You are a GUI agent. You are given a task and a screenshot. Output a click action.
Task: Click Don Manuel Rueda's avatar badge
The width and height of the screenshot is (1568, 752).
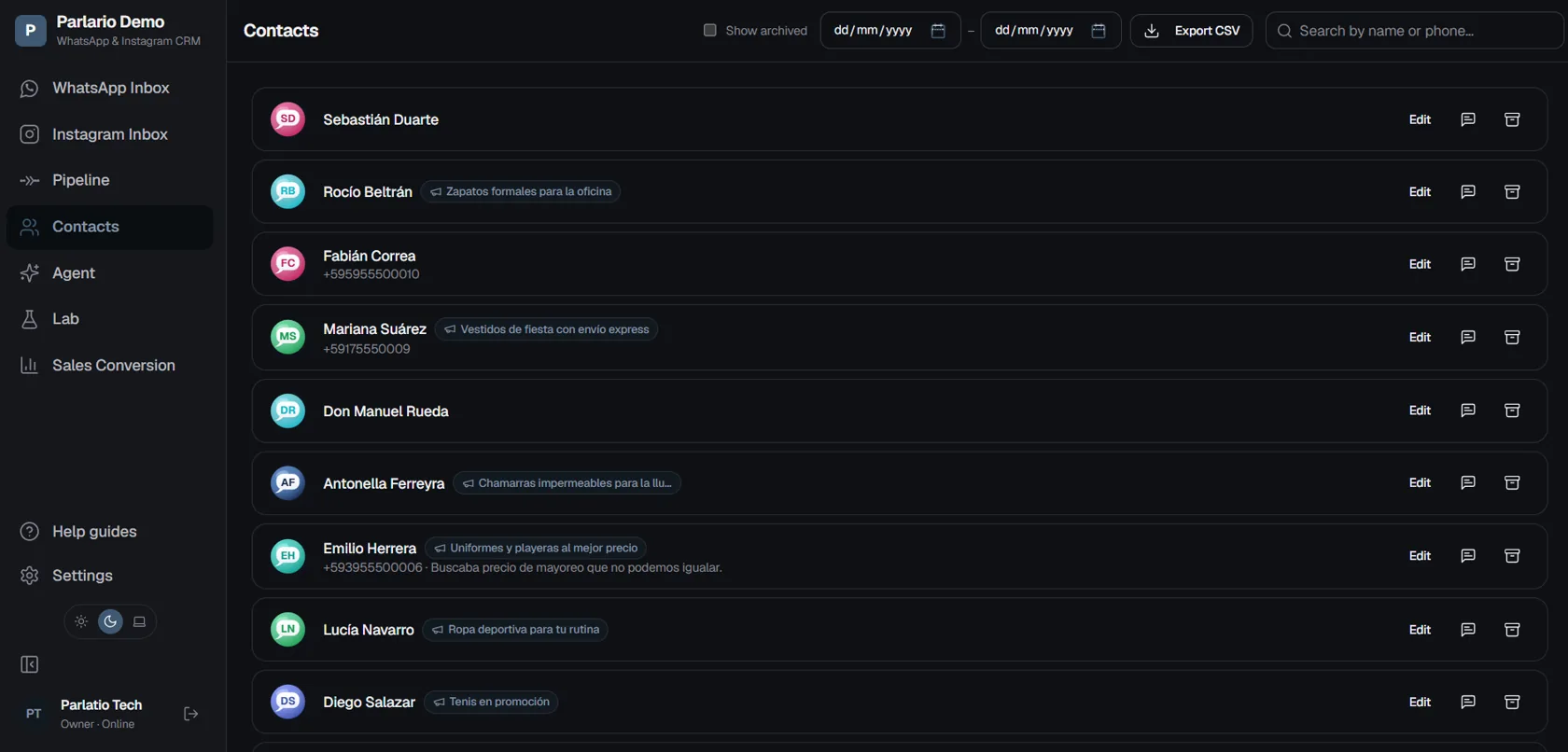287,411
